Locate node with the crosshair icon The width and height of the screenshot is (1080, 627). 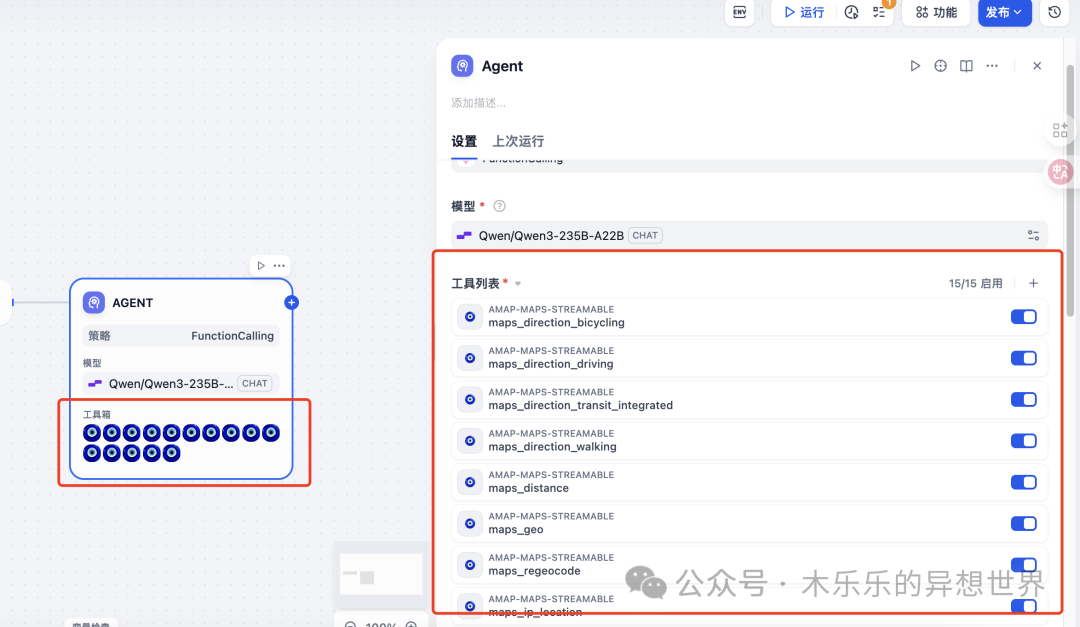pyautogui.click(x=940, y=66)
